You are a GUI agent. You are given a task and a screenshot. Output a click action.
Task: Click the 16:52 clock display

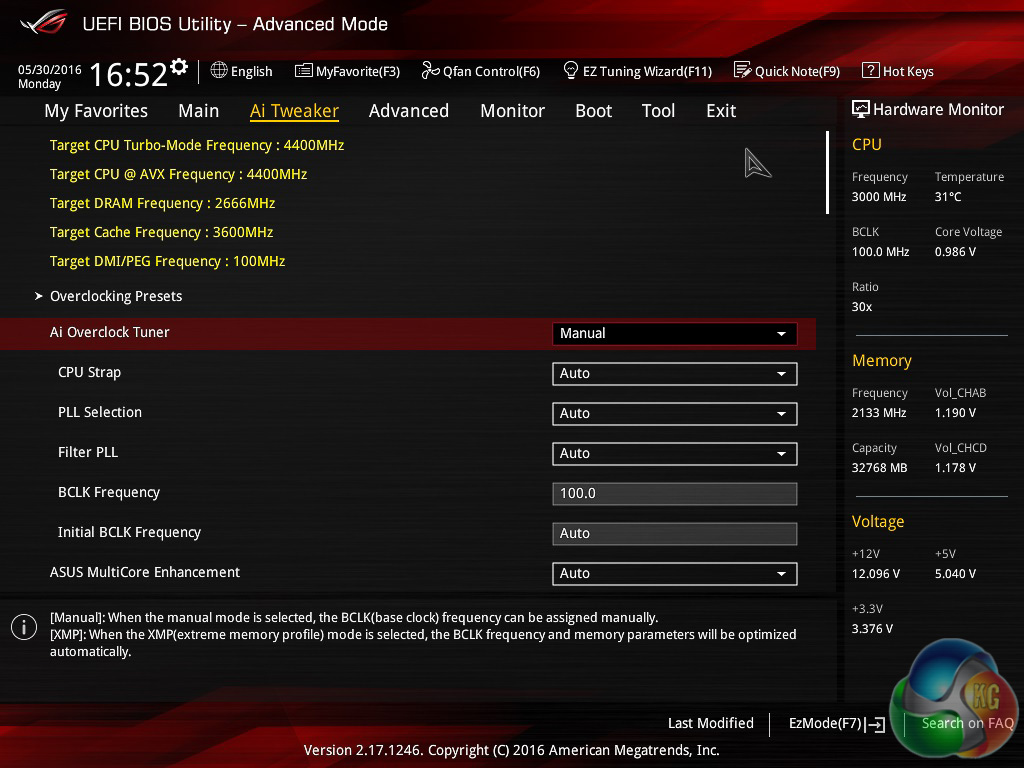point(129,74)
